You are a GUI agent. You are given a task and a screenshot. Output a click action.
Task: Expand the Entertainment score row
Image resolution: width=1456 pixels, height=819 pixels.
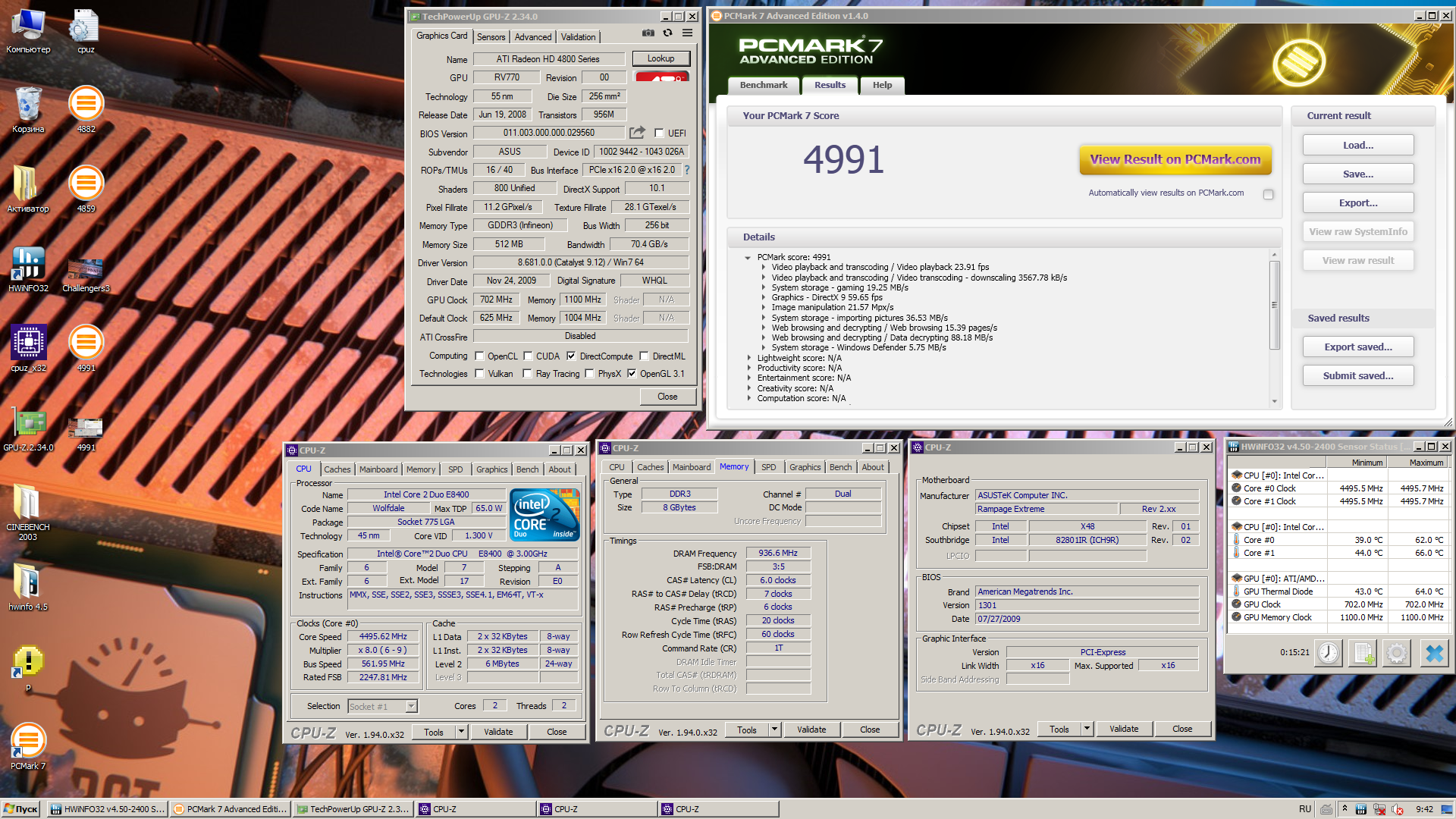pos(749,378)
